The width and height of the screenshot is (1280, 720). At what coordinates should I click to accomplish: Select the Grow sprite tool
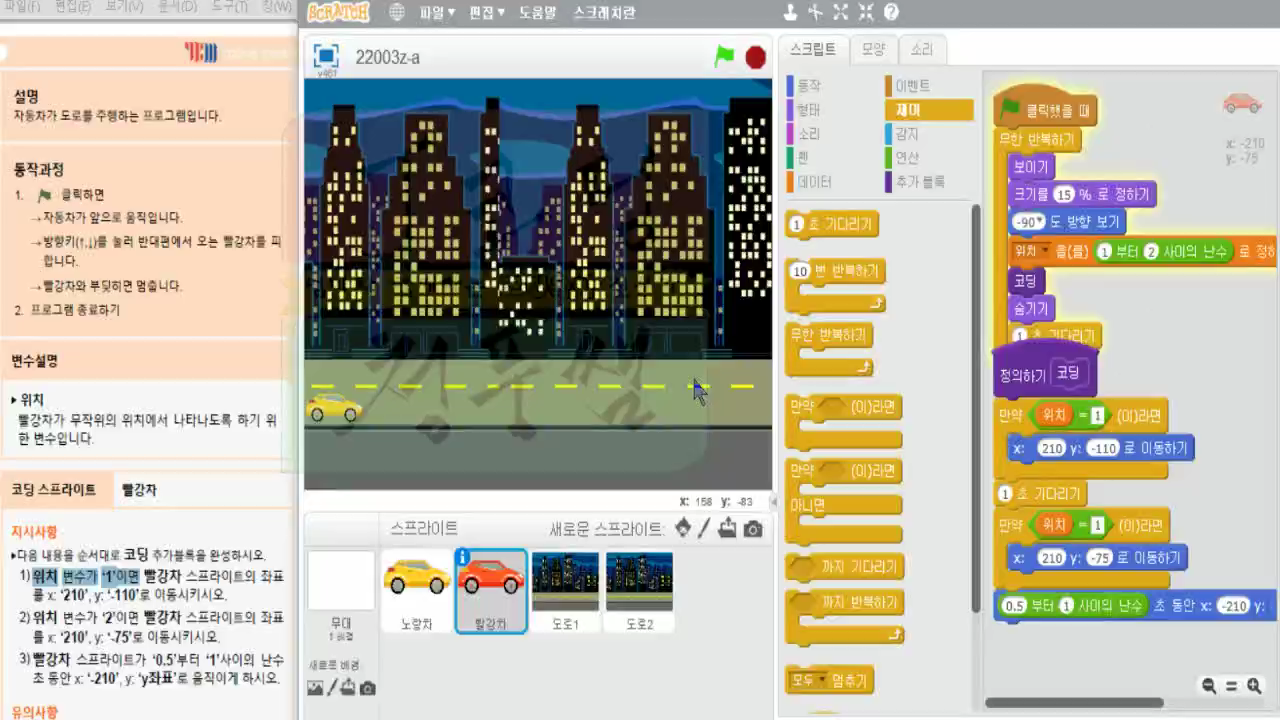(840, 13)
